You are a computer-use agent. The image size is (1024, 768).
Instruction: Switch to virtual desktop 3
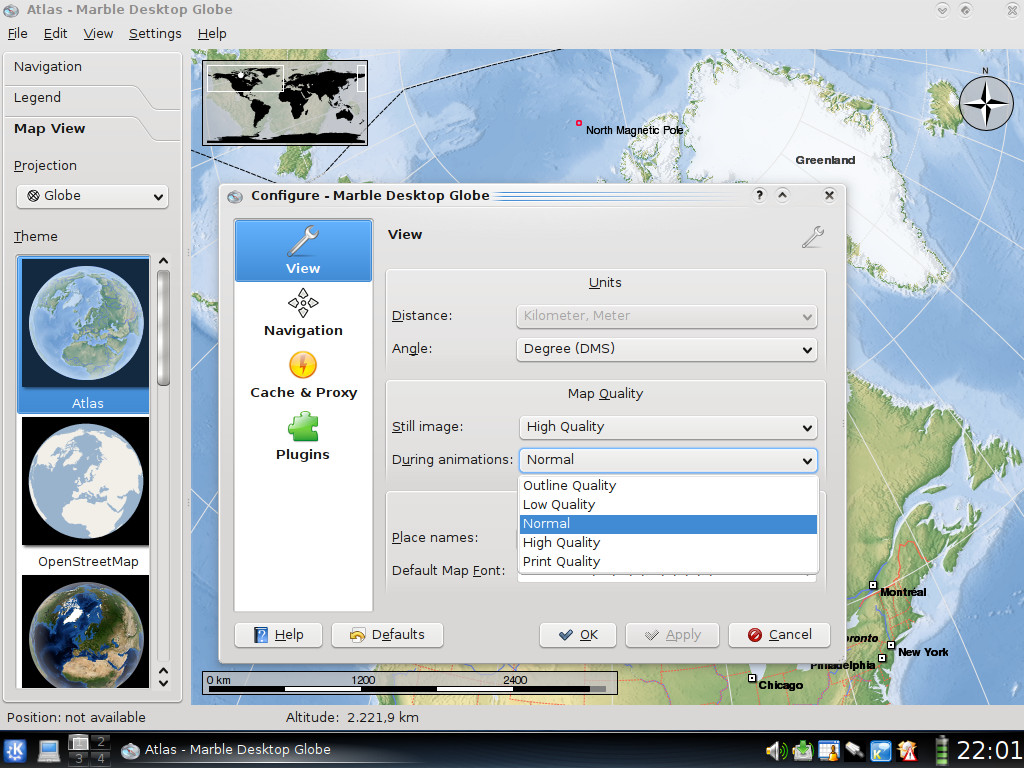78,758
